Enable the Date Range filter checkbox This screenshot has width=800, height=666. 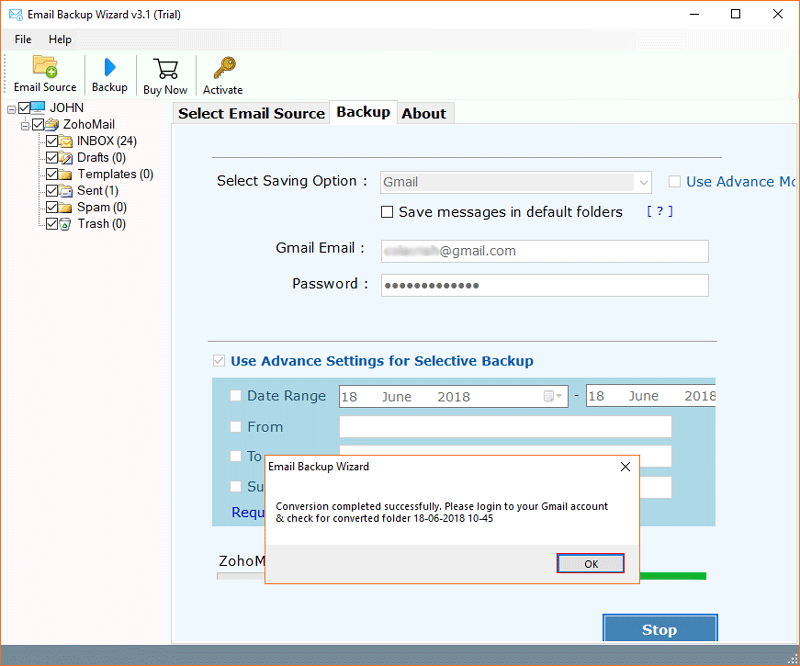click(x=235, y=396)
